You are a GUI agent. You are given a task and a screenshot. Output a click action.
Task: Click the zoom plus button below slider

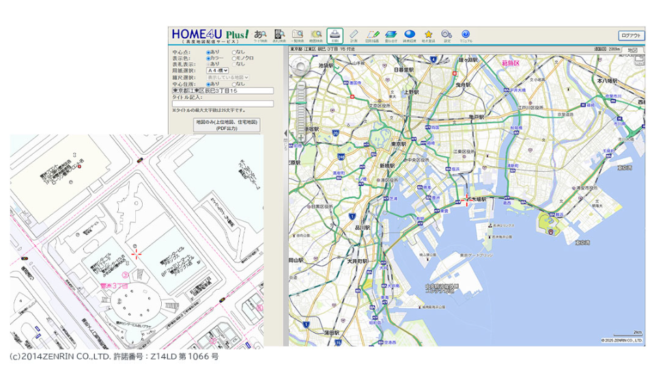(x=301, y=137)
